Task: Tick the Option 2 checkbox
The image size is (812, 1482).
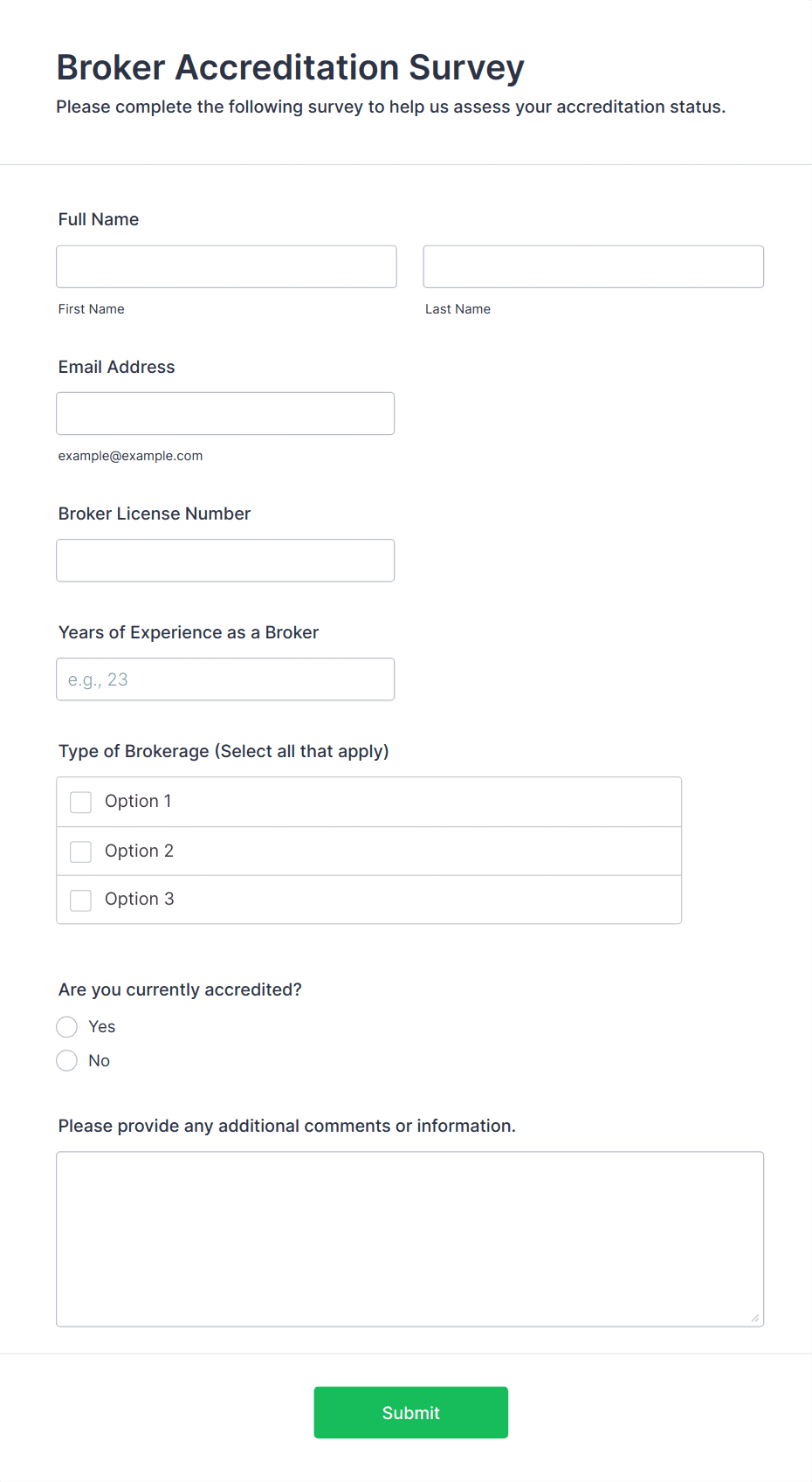Action: (81, 851)
